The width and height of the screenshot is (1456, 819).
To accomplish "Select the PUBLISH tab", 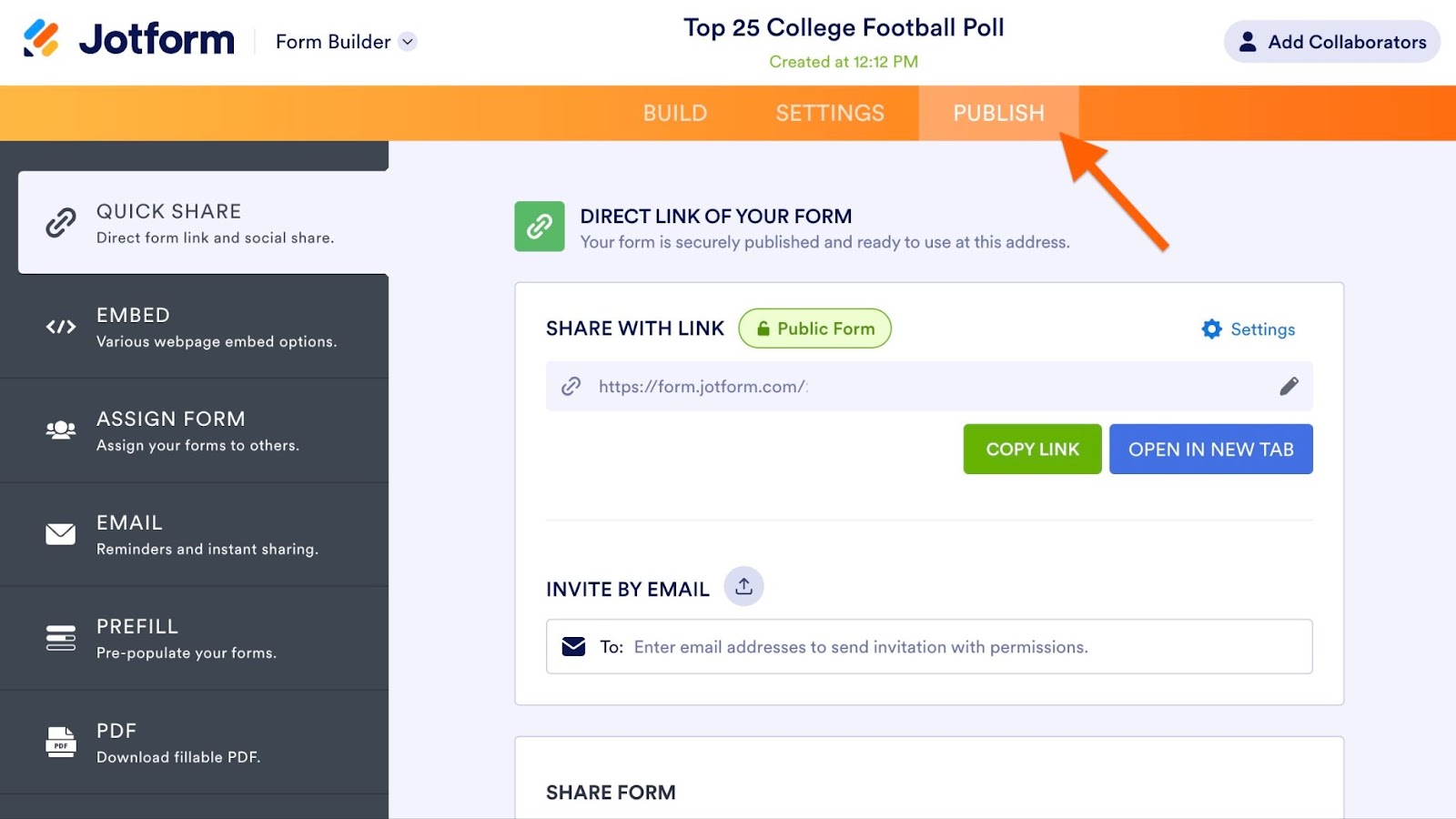I will coord(998,113).
